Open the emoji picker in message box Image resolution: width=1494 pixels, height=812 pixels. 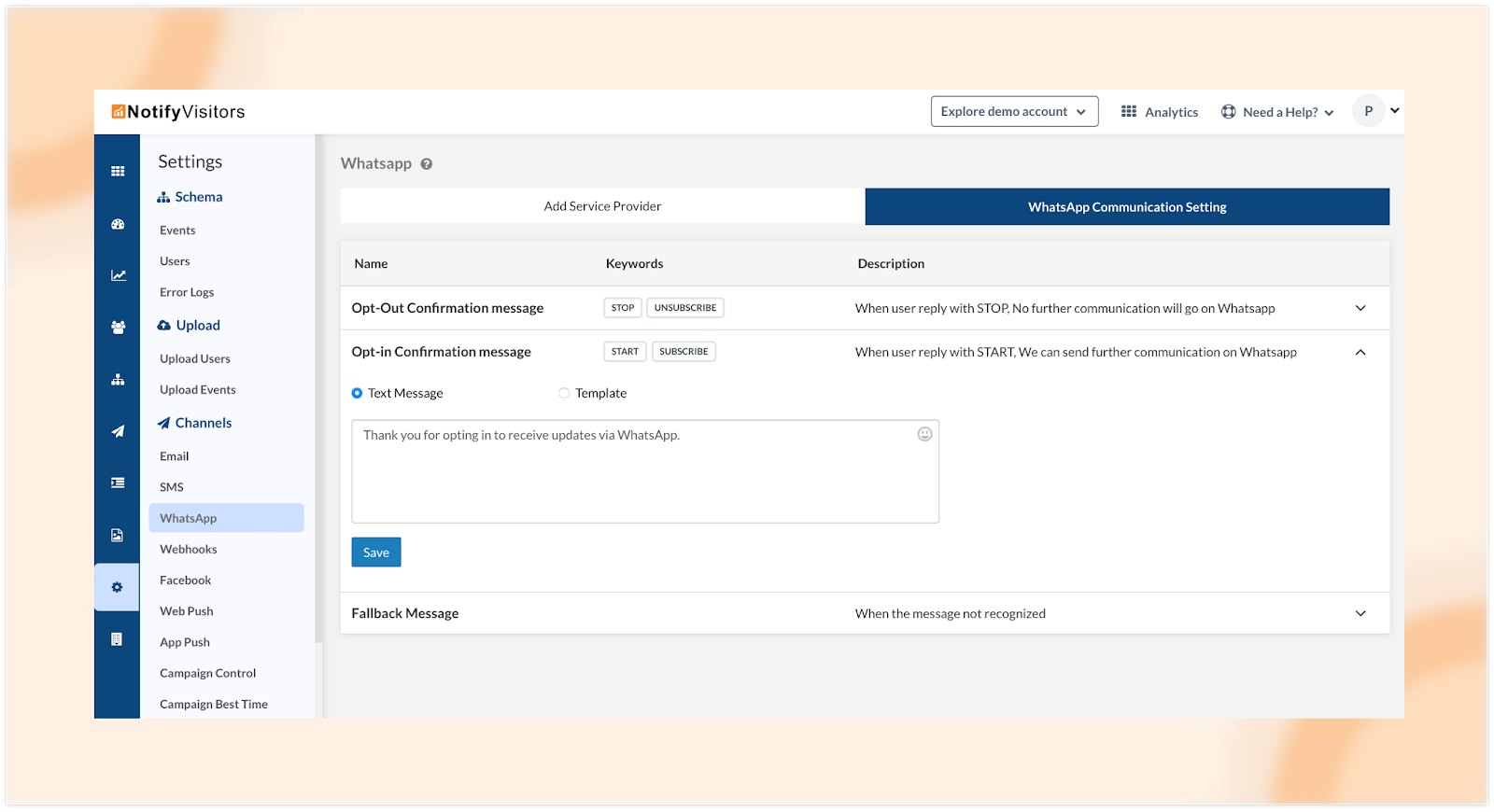pos(924,434)
